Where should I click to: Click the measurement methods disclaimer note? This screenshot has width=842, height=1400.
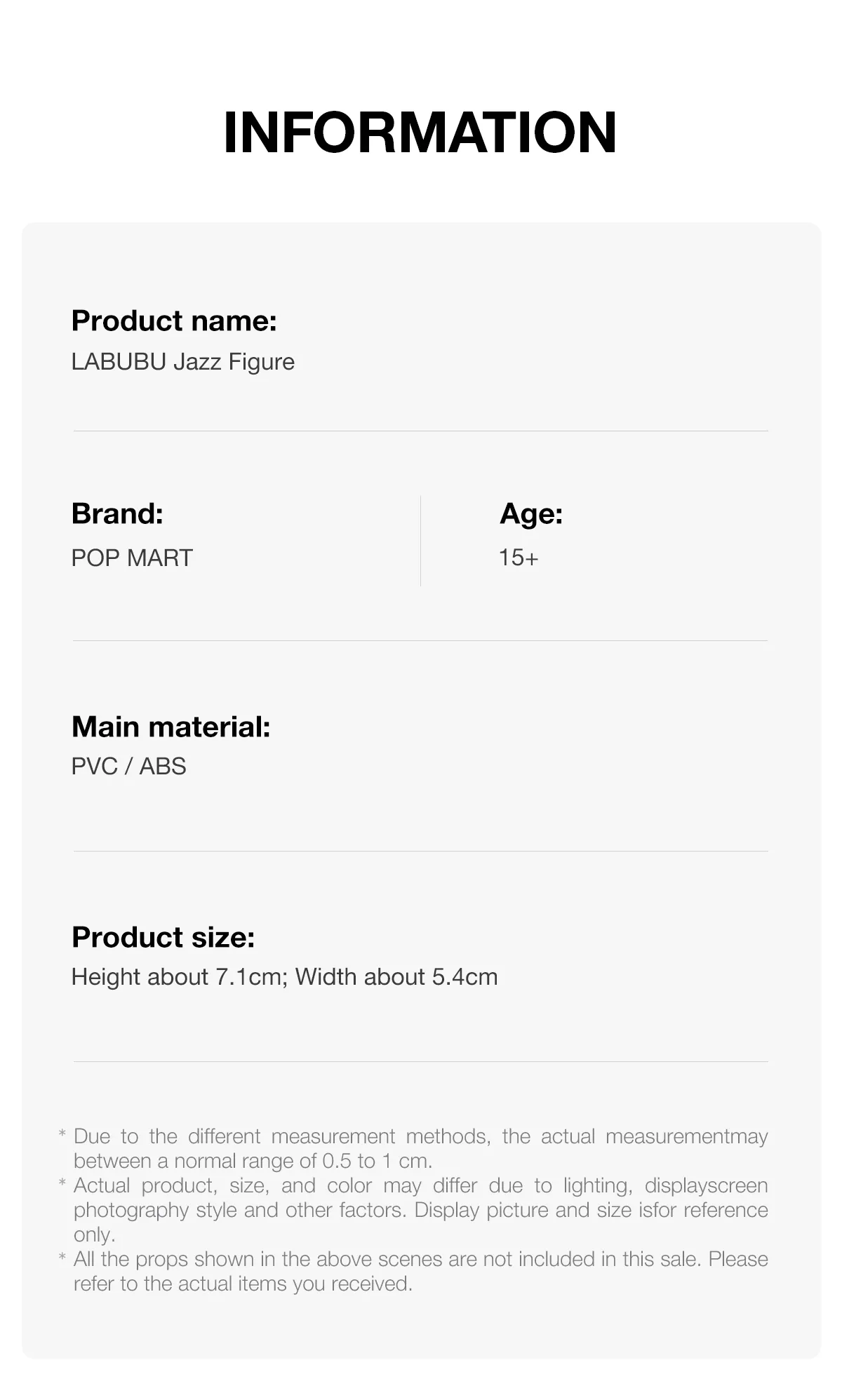[x=420, y=1148]
